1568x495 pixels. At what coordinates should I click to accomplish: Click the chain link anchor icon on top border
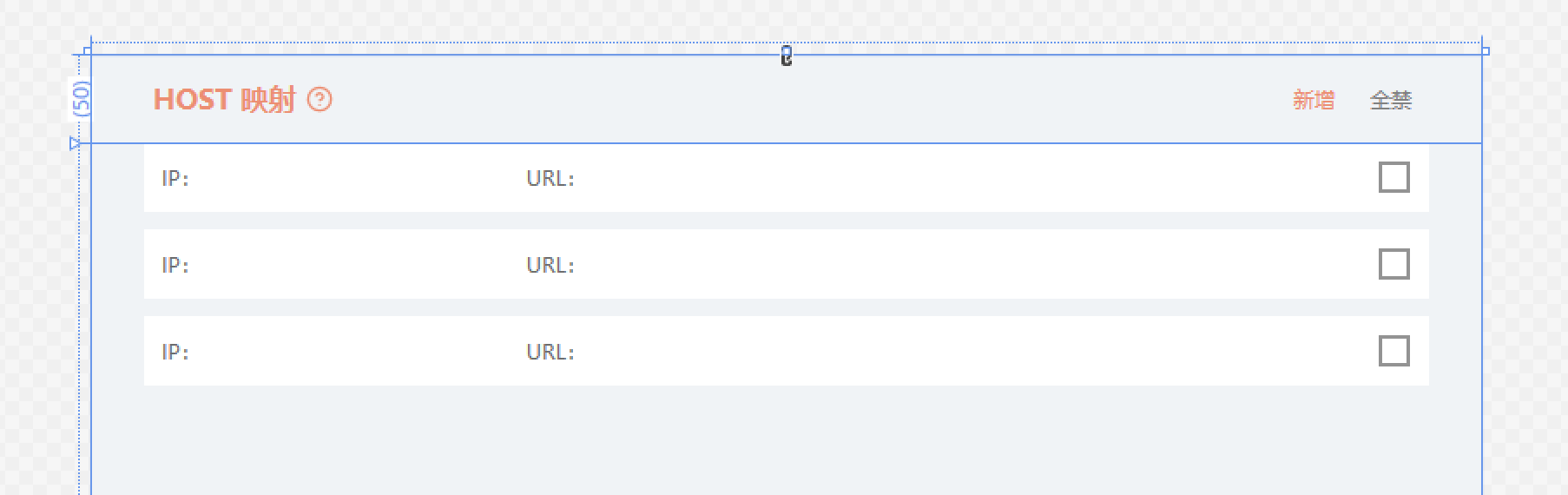pyautogui.click(x=787, y=56)
